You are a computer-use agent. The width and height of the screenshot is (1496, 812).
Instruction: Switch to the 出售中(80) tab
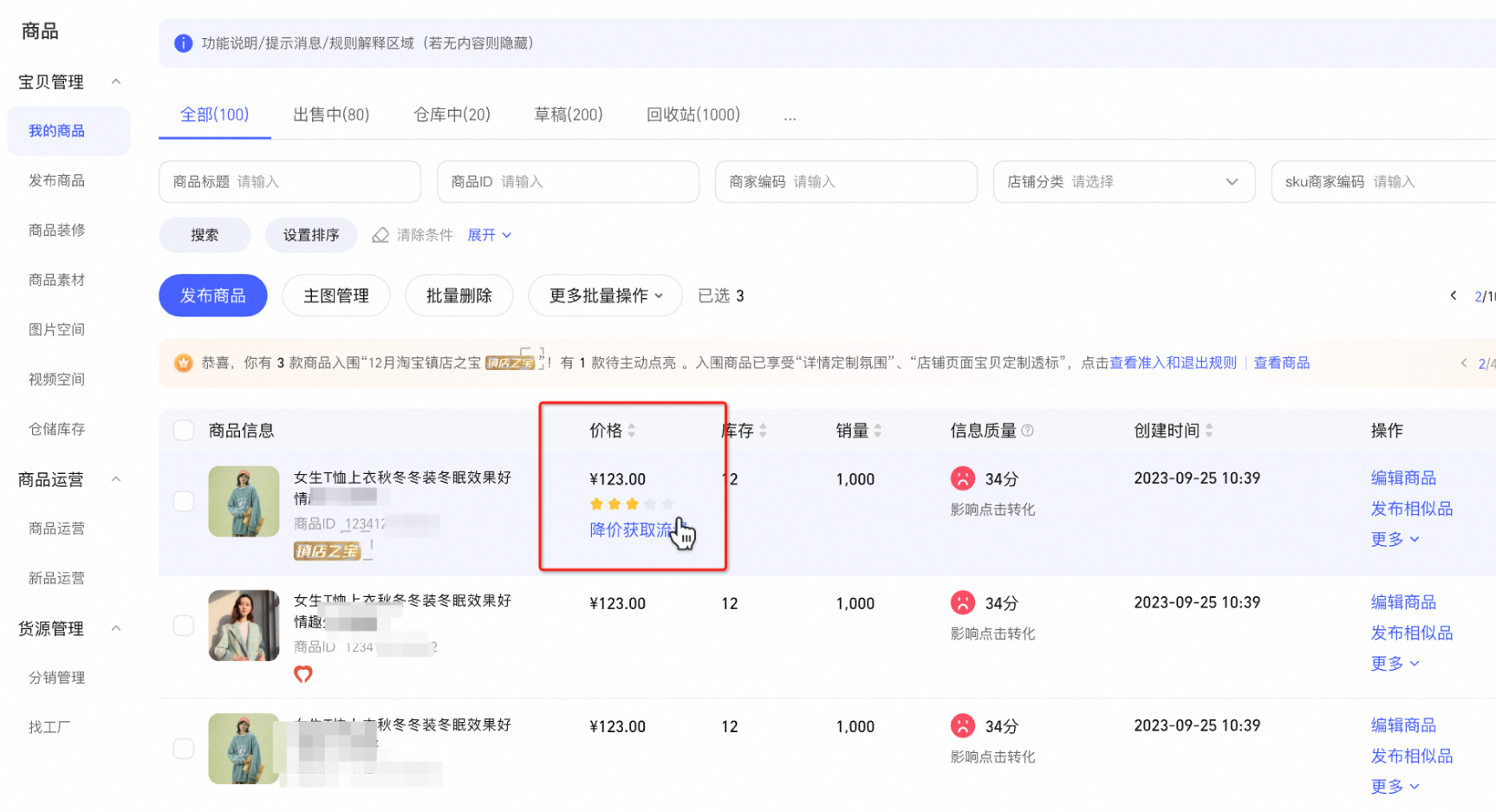pyautogui.click(x=331, y=114)
